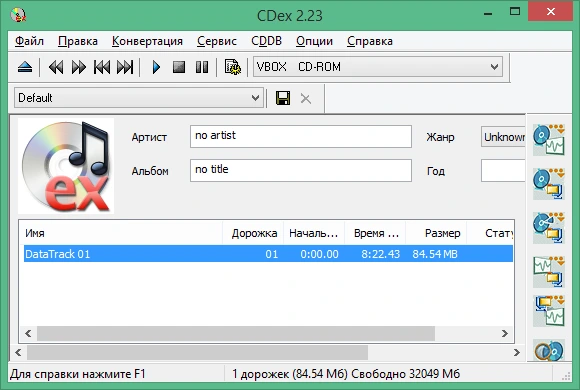Click window bottom scrollbar right arrow
Screen dimensions: 580x390
coord(517,353)
